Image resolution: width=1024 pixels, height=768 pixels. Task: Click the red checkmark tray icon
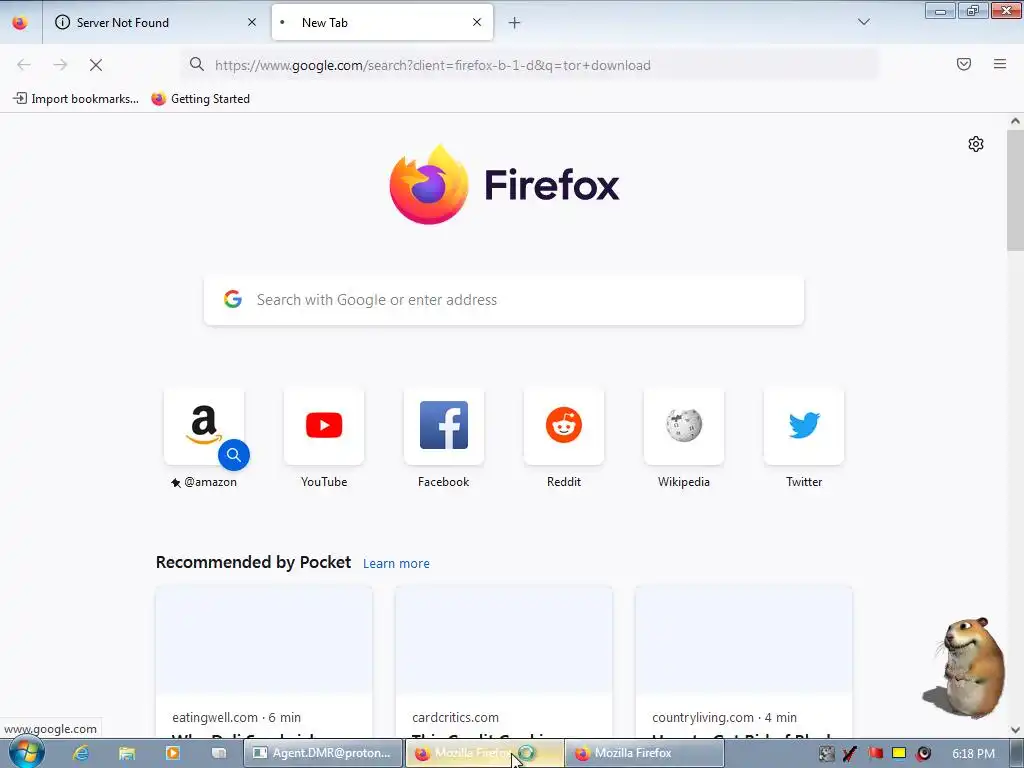[x=850, y=753]
